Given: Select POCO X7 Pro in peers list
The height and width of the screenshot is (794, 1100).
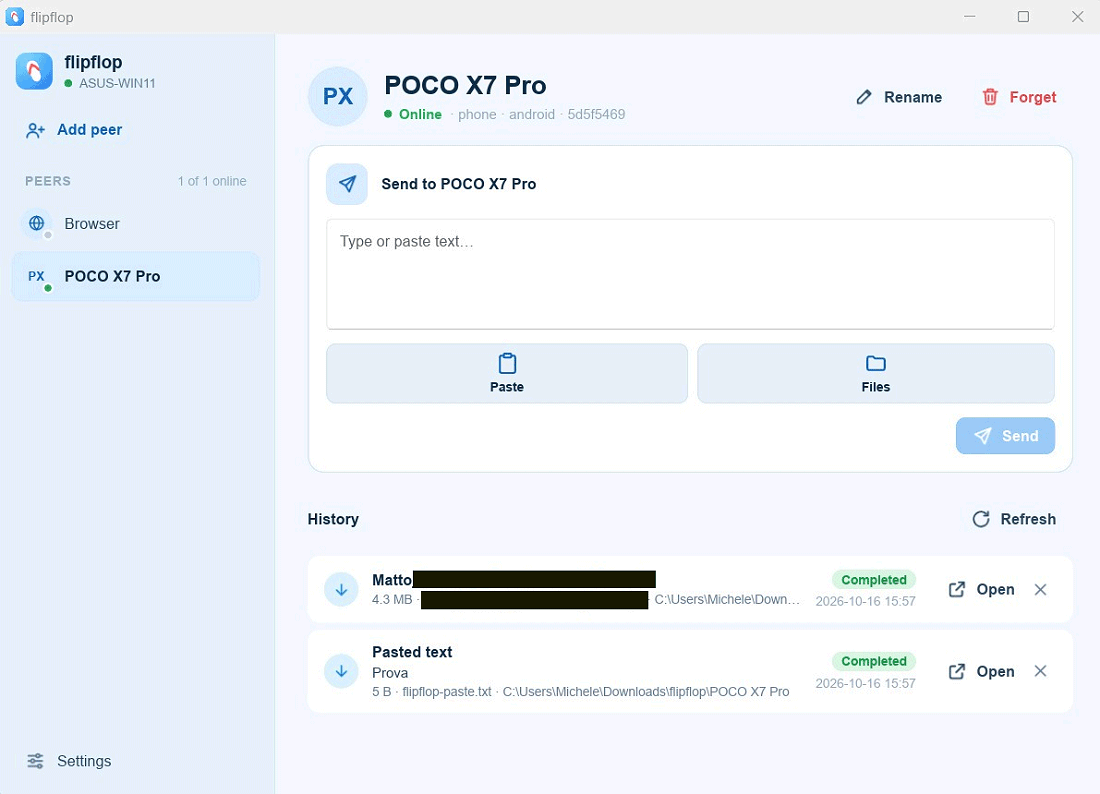Looking at the screenshot, I should pyautogui.click(x=135, y=276).
